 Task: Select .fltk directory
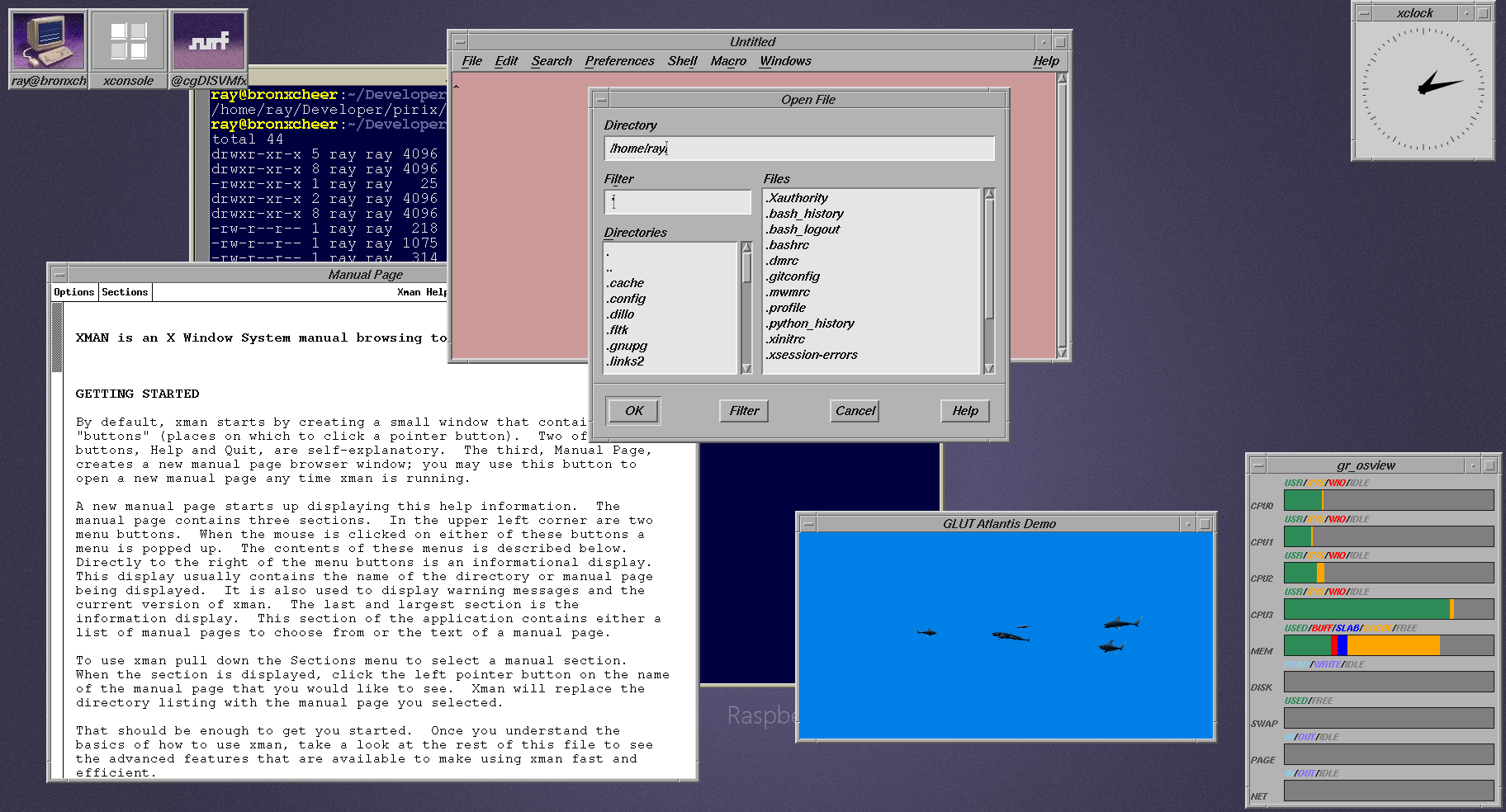670,330
